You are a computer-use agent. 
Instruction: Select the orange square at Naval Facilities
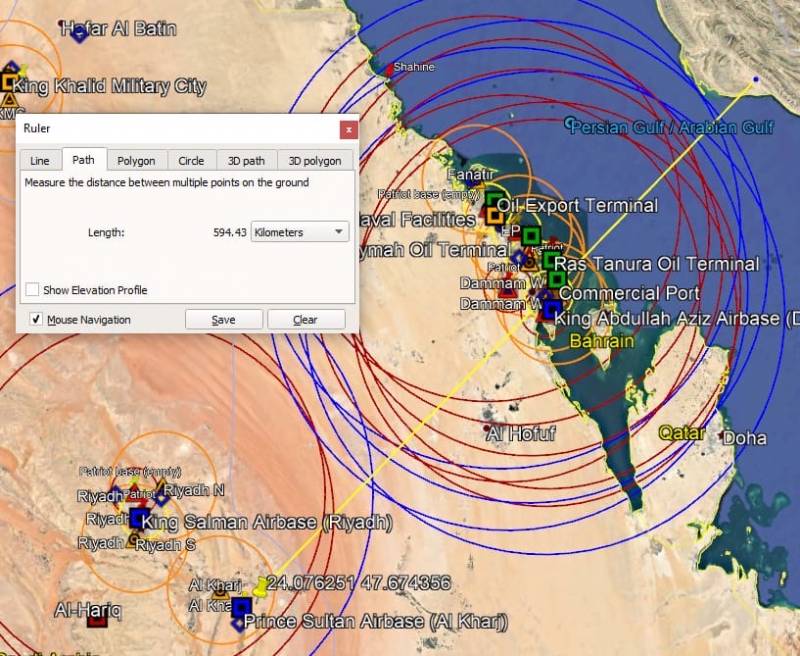[493, 216]
